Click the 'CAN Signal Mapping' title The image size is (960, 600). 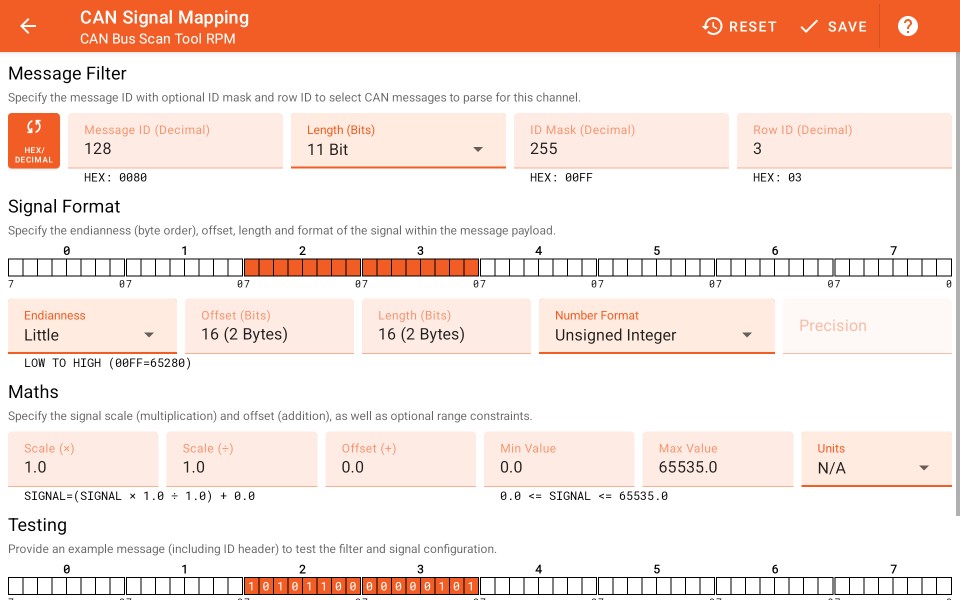(x=164, y=17)
